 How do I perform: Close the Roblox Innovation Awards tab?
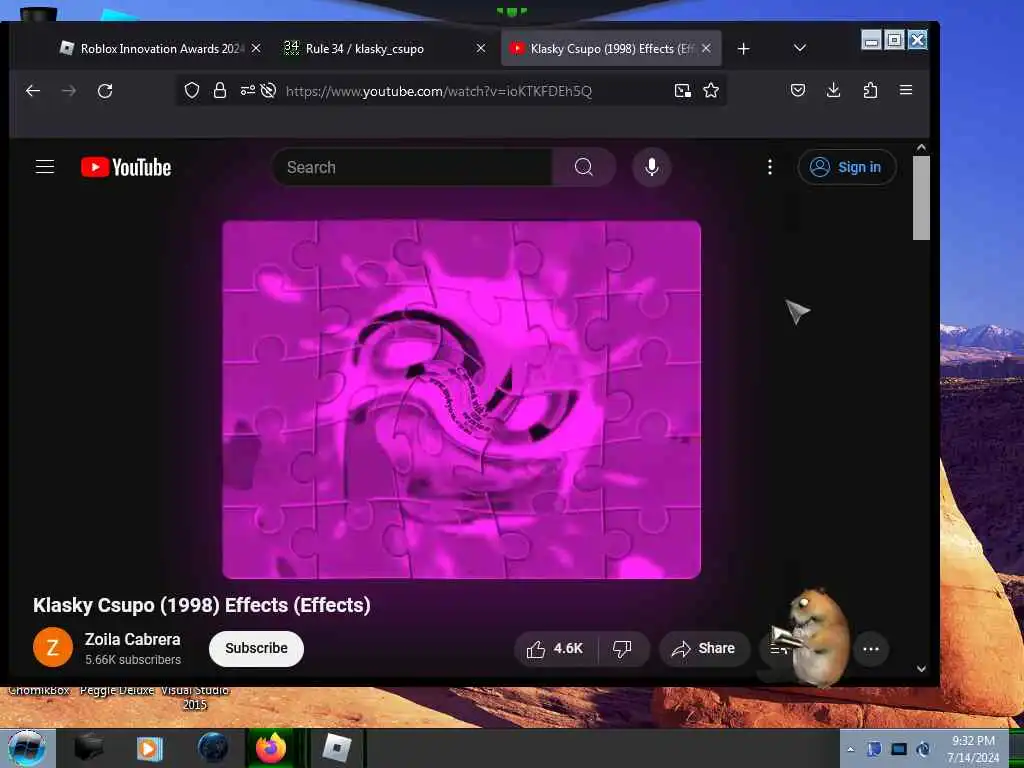point(257,48)
